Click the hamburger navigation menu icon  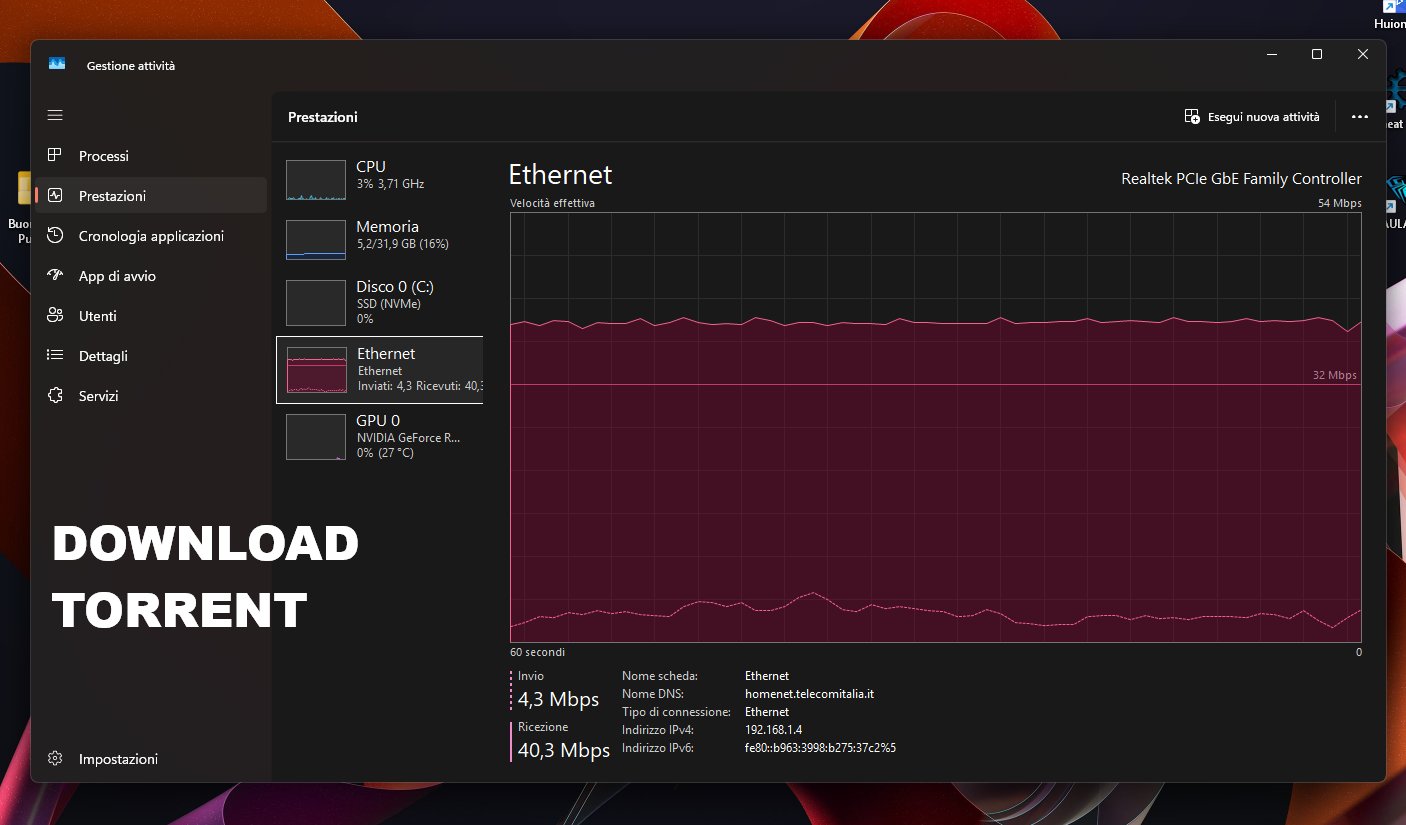click(x=55, y=116)
